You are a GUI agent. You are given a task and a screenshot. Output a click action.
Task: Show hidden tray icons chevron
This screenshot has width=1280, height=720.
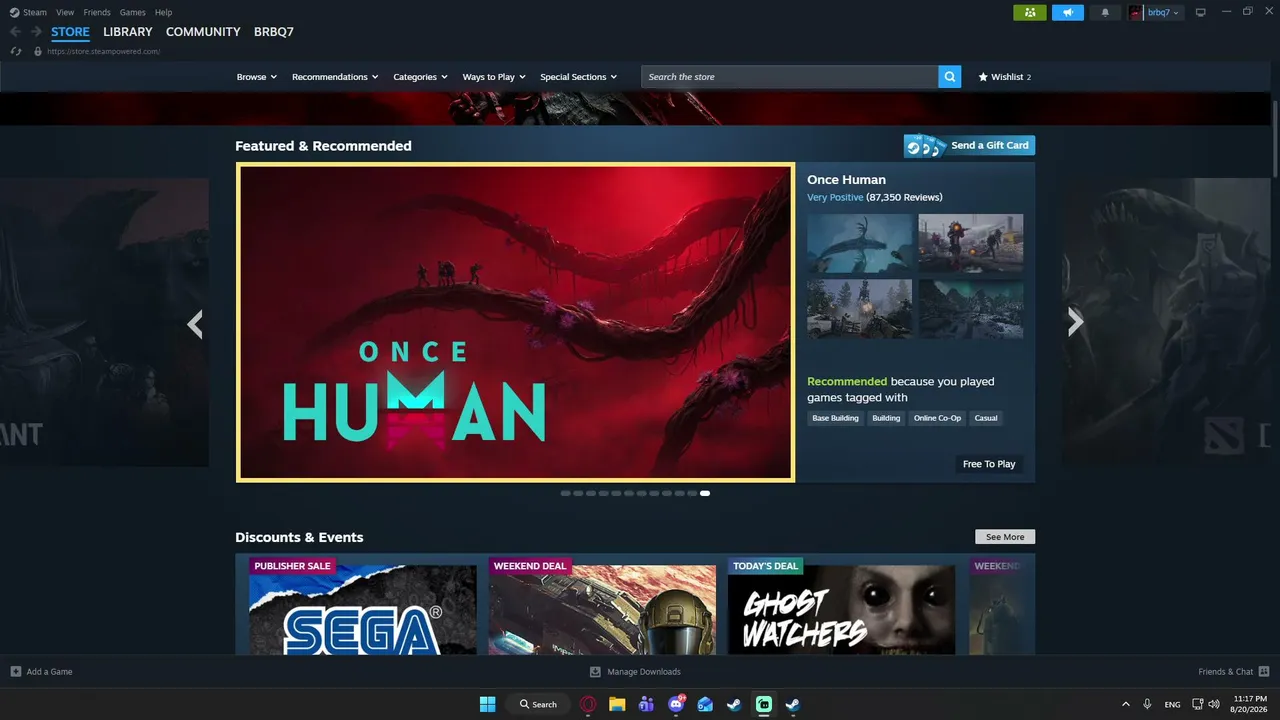[x=1126, y=704]
